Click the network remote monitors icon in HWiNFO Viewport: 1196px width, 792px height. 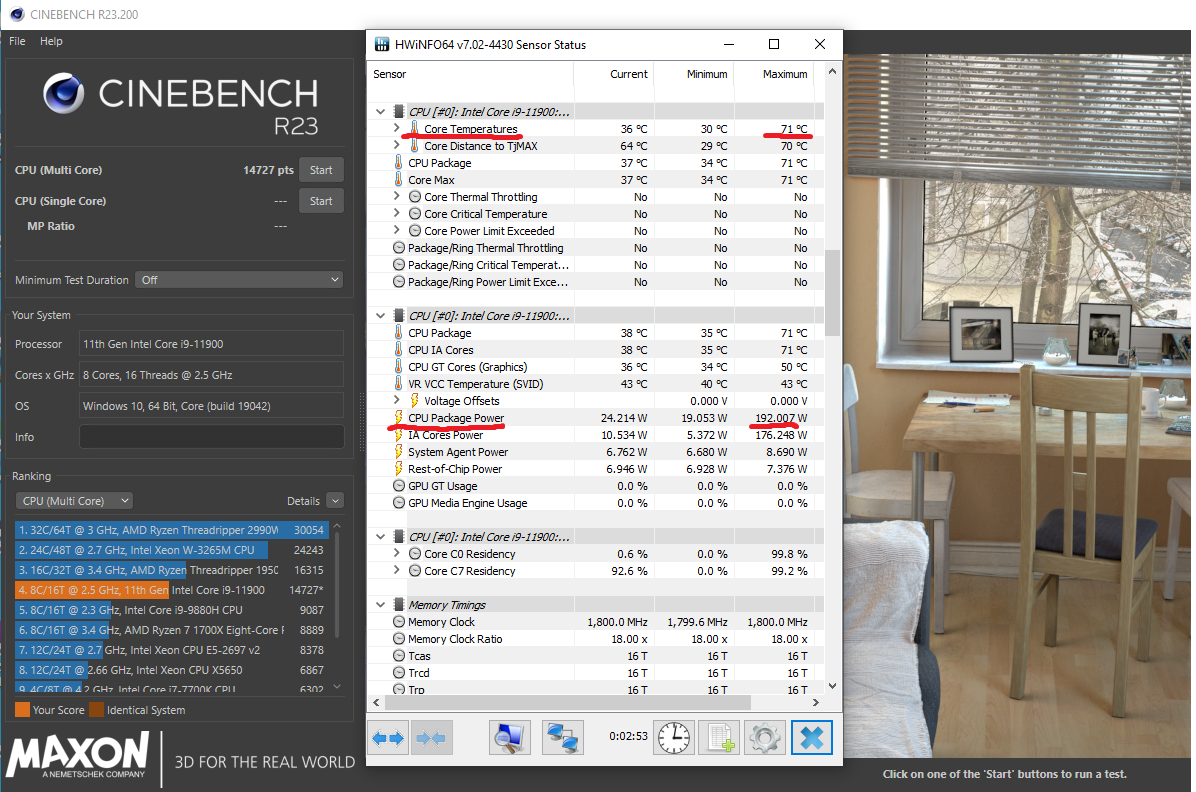point(563,738)
